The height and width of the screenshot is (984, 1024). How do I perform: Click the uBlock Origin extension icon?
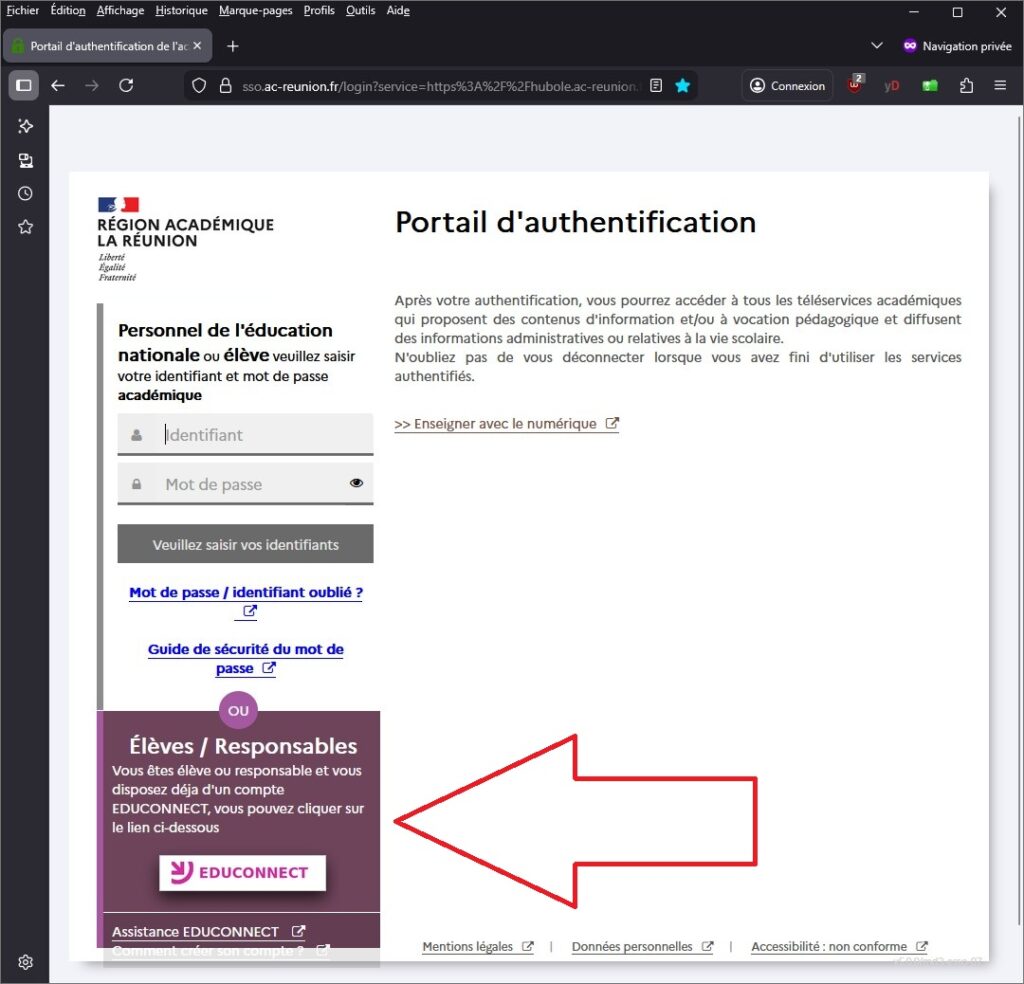click(855, 86)
